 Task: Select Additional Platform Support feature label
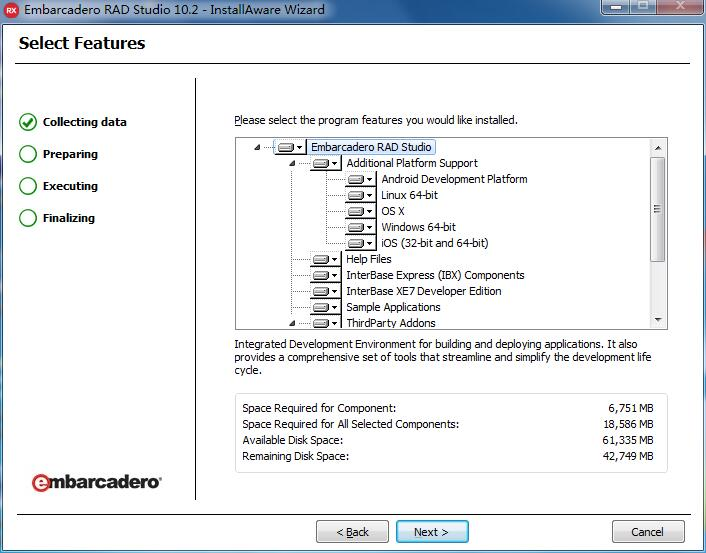pos(412,163)
